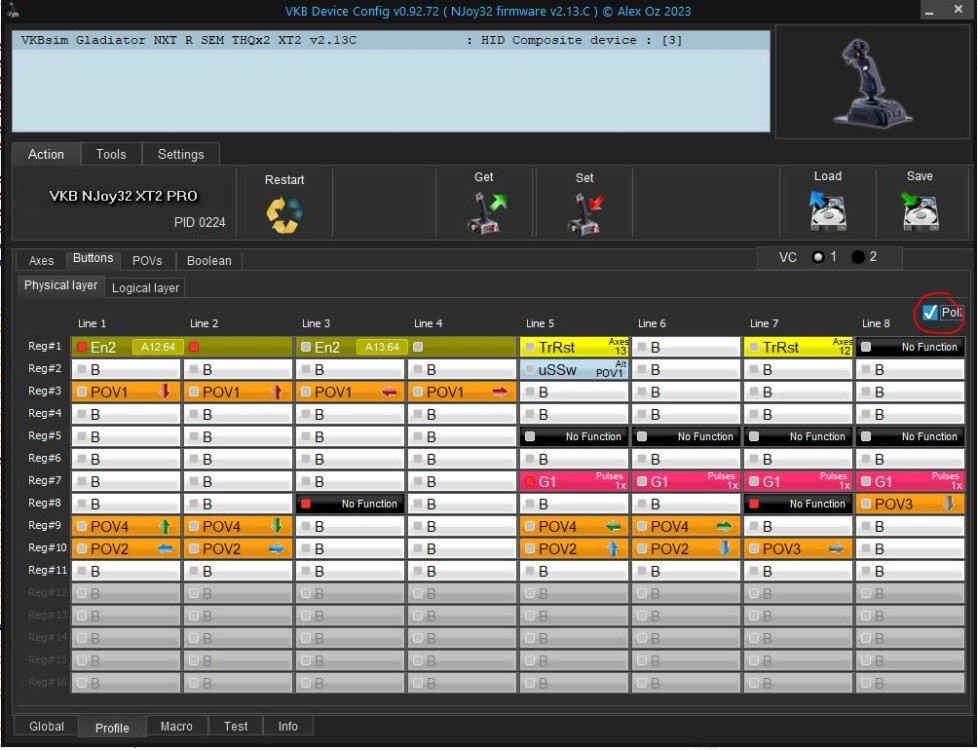Click No Function cell in Reg#5 Line 6
This screenshot has height=750, width=978.
(686, 437)
